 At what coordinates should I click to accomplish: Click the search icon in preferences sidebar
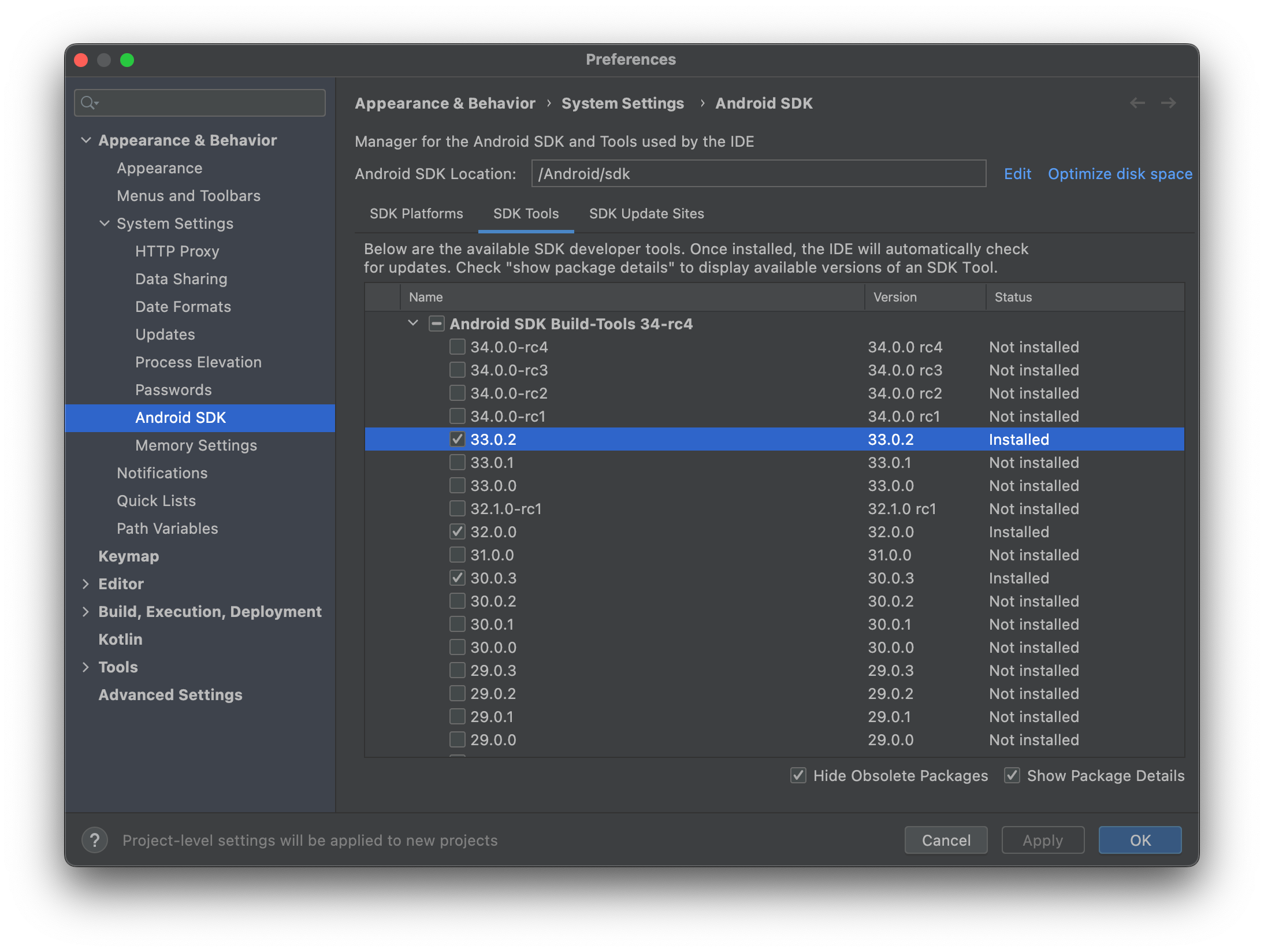[x=89, y=103]
